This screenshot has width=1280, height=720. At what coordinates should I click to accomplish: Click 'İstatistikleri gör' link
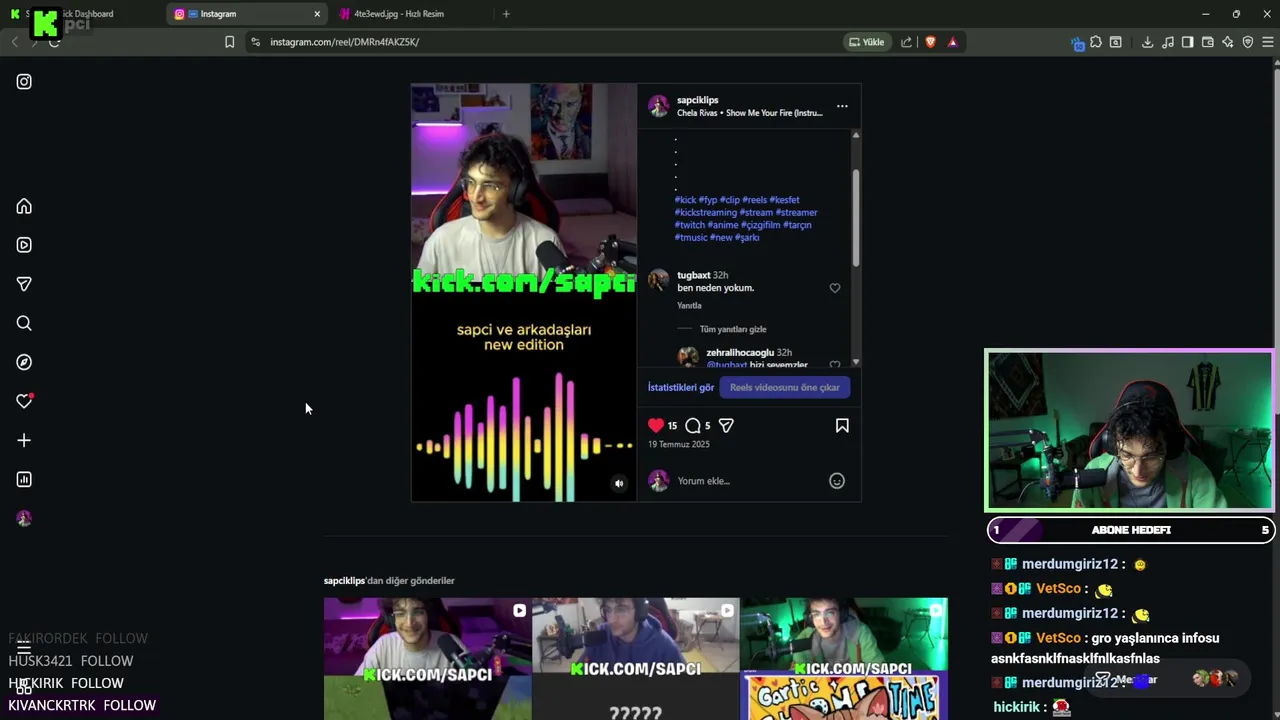(681, 387)
